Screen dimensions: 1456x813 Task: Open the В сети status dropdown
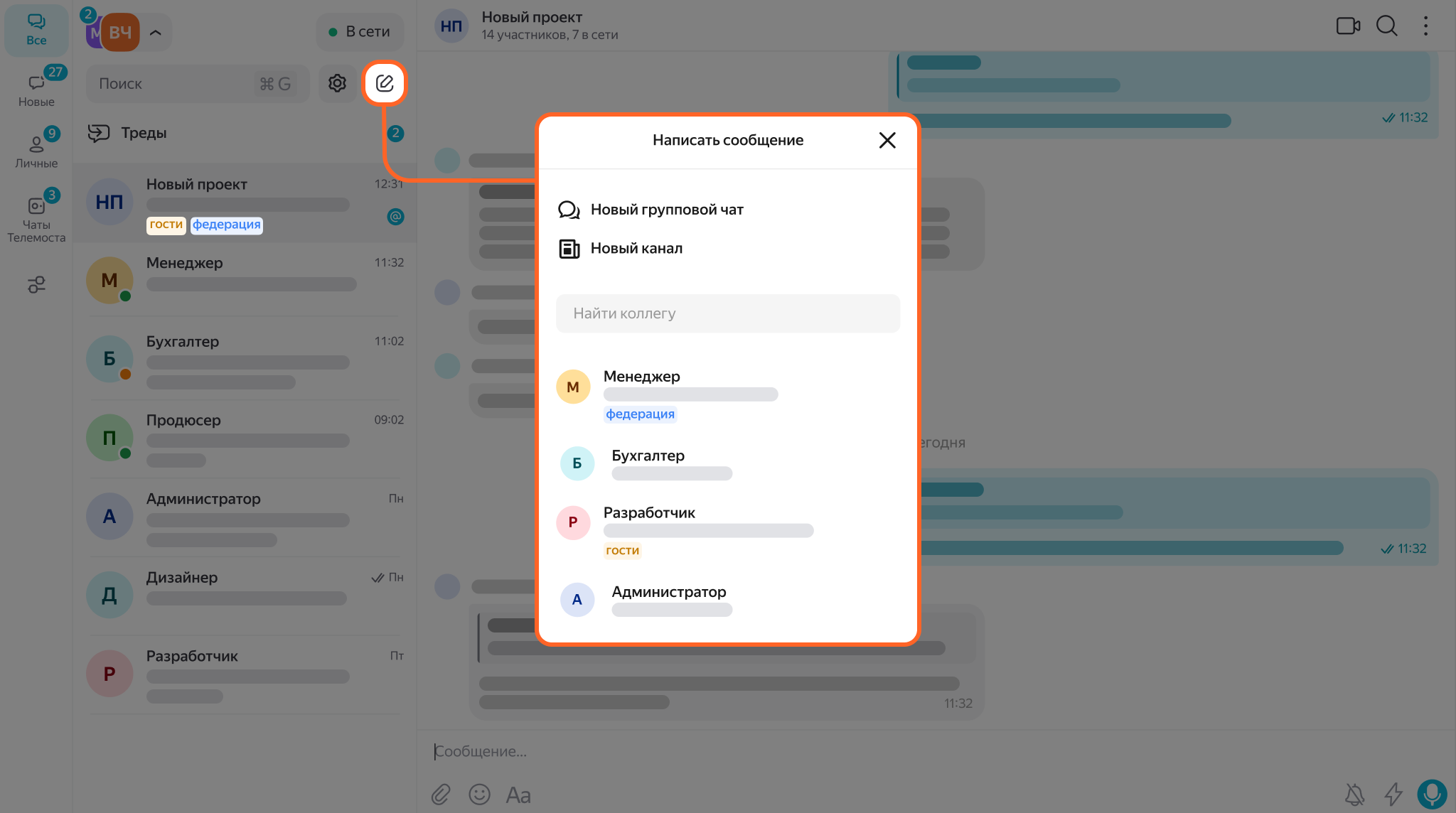coord(360,32)
